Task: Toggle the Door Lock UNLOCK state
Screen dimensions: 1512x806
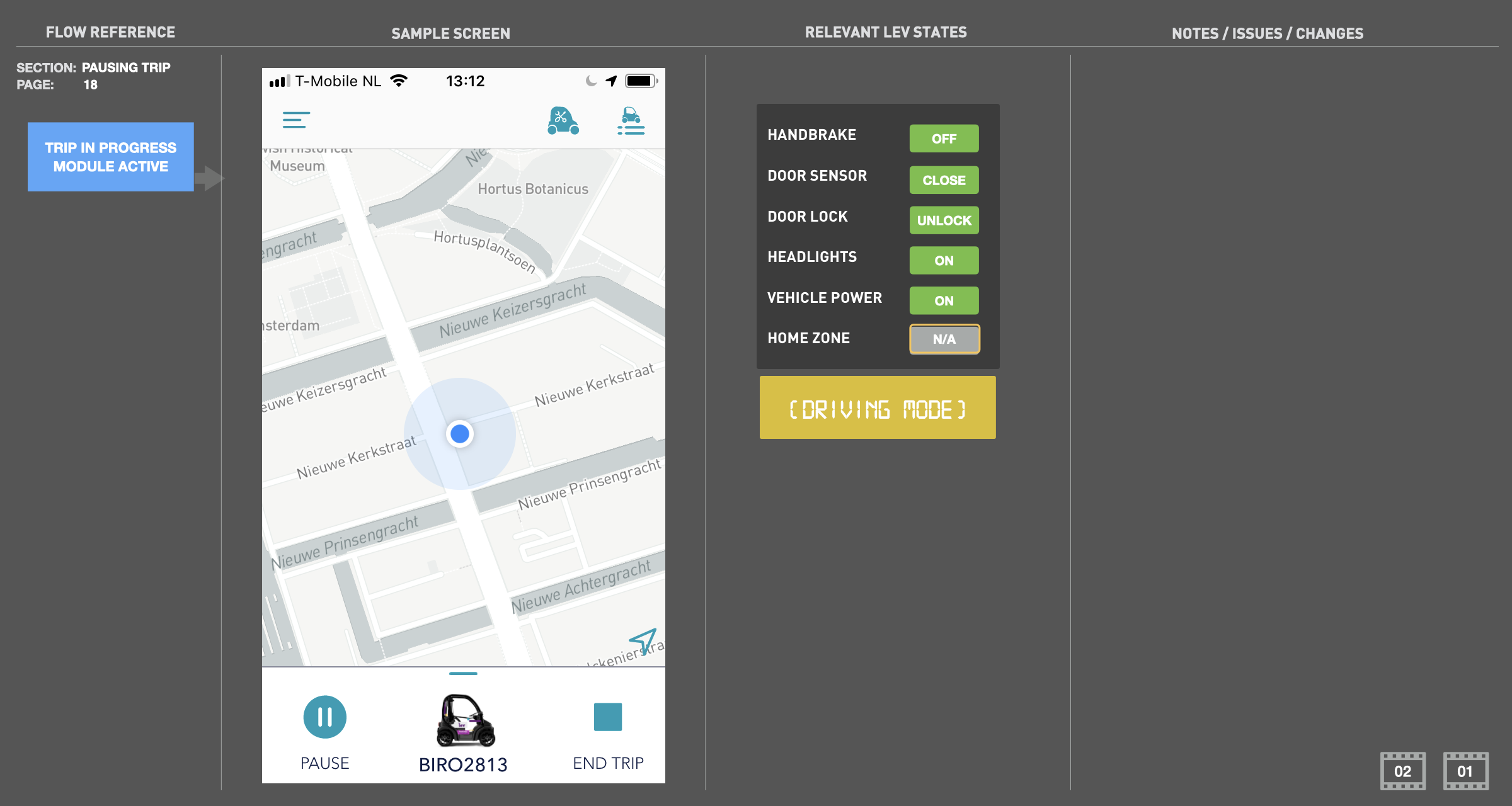Action: point(943,220)
